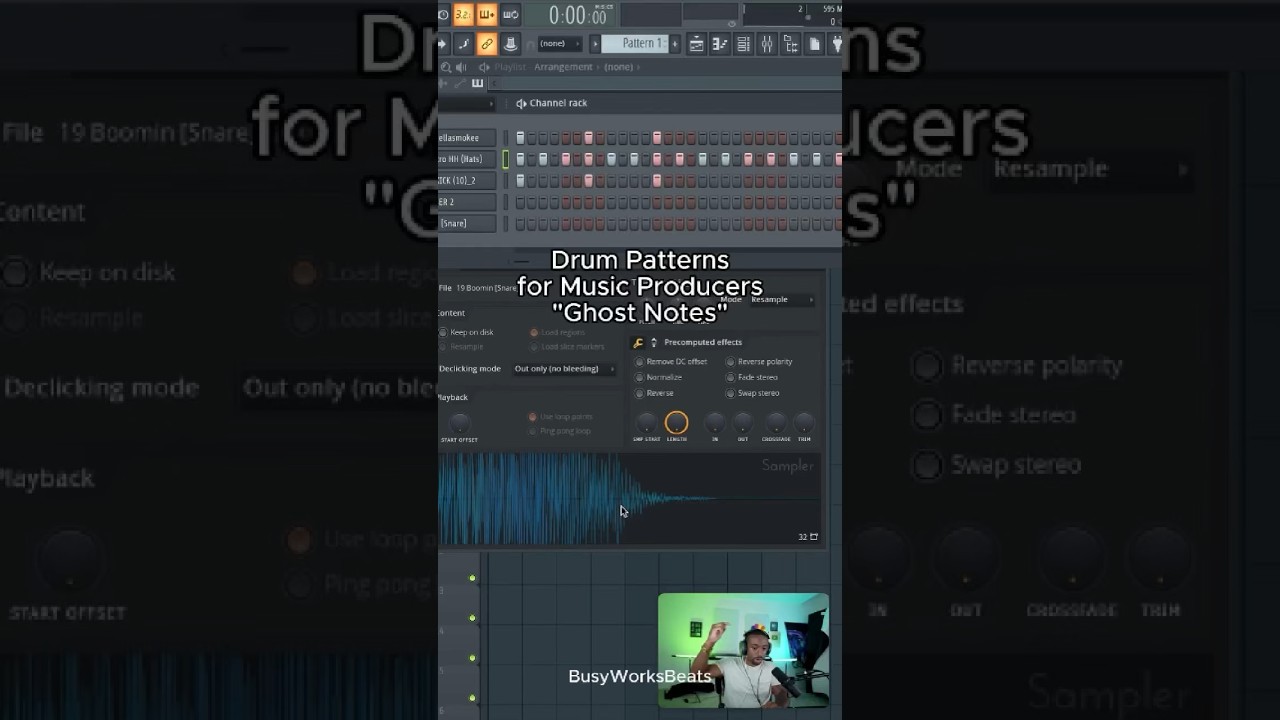Enable the Reverse option
Viewport: 1280px width, 720px height.
click(x=640, y=393)
